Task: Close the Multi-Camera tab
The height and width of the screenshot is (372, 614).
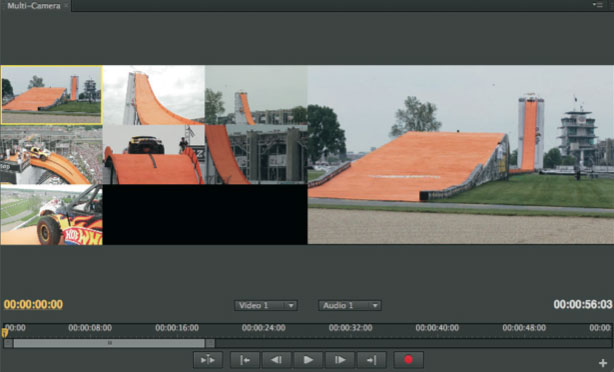Action: [x=66, y=5]
